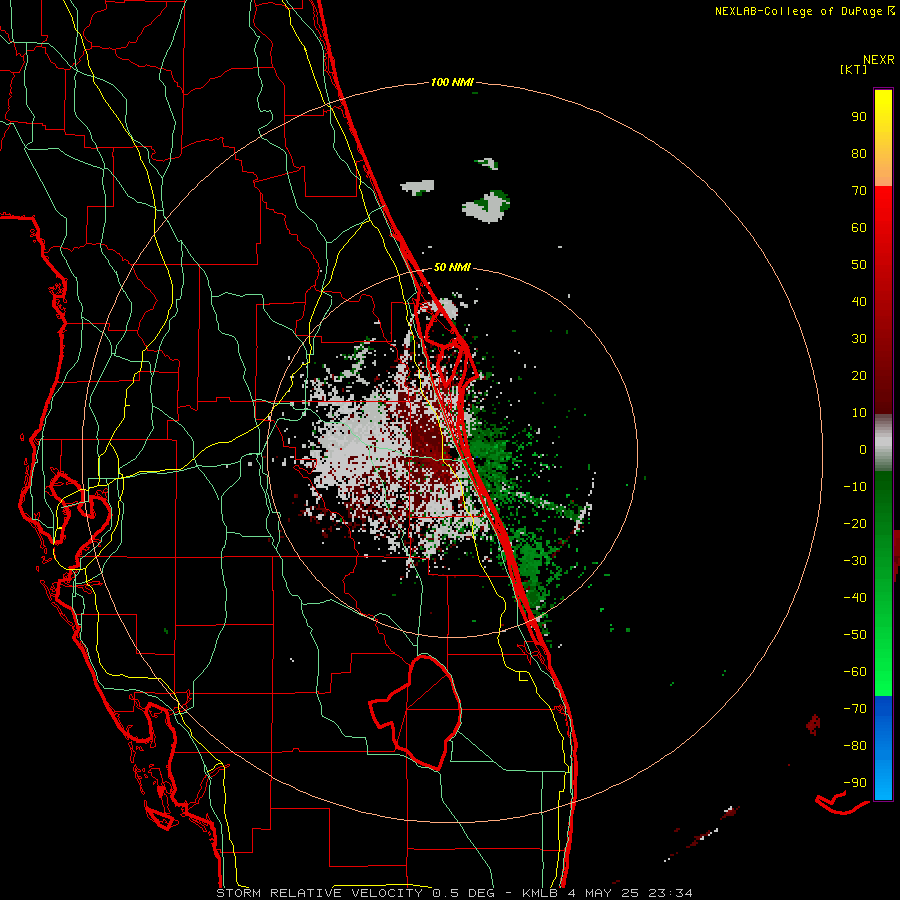Screen dimensions: 900x900
Task: Click the NEXR label above the scale
Action: pos(879,60)
